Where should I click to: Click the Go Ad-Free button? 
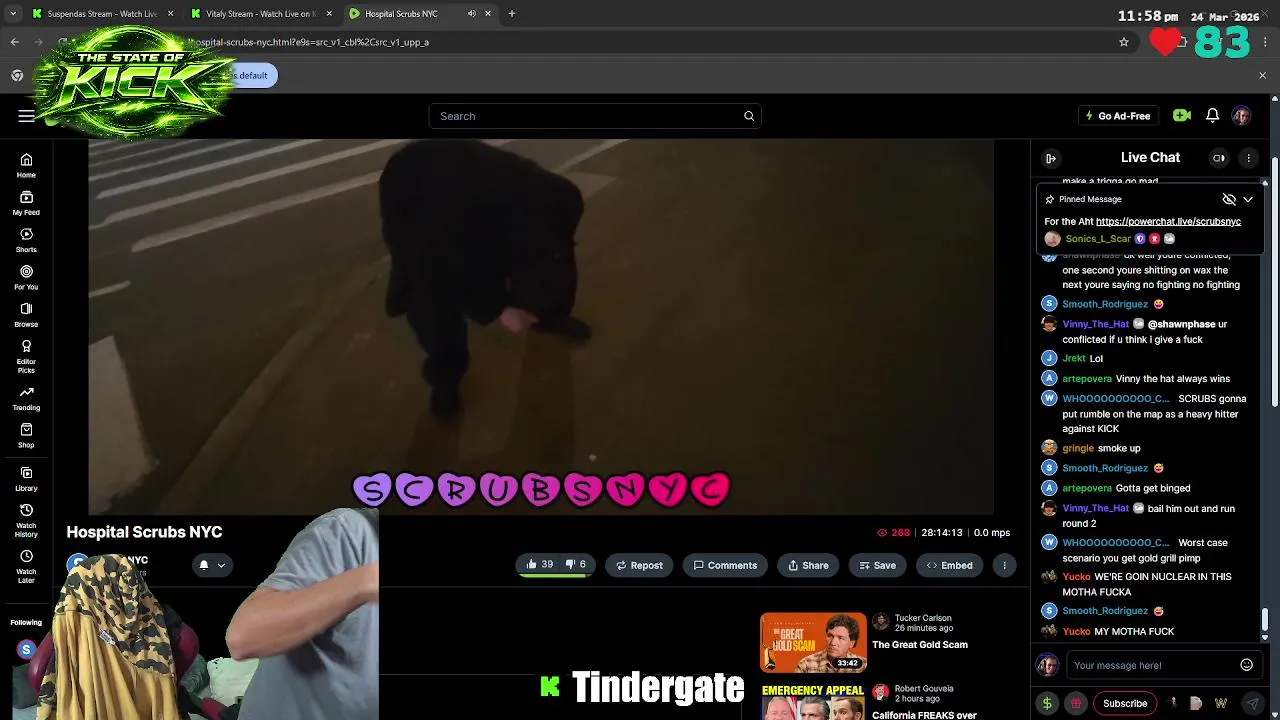pos(1118,116)
